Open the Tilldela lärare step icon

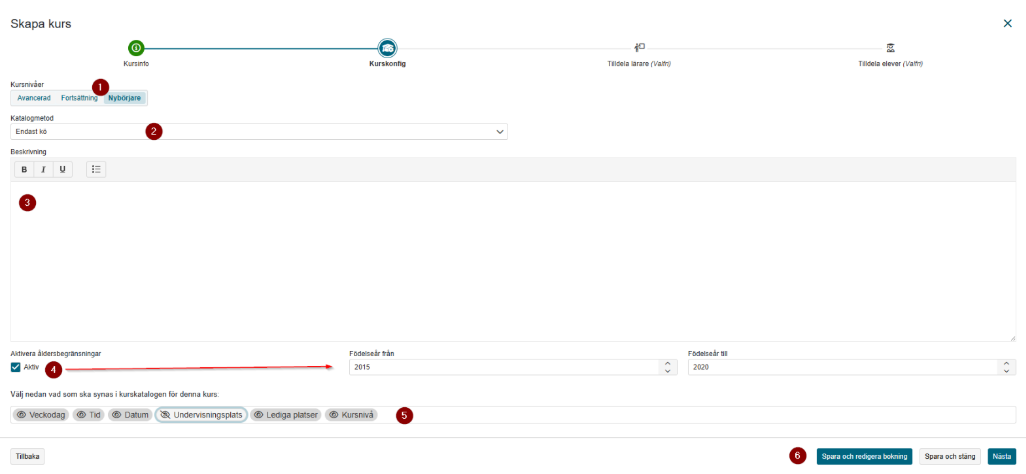click(x=639, y=47)
